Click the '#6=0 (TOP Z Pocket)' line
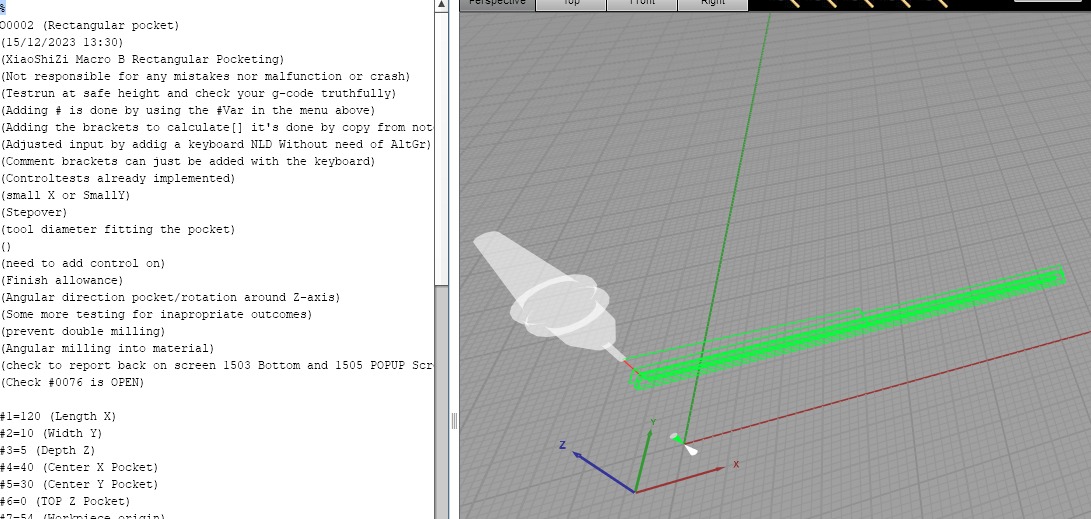This screenshot has width=1091, height=519. pos(65,502)
